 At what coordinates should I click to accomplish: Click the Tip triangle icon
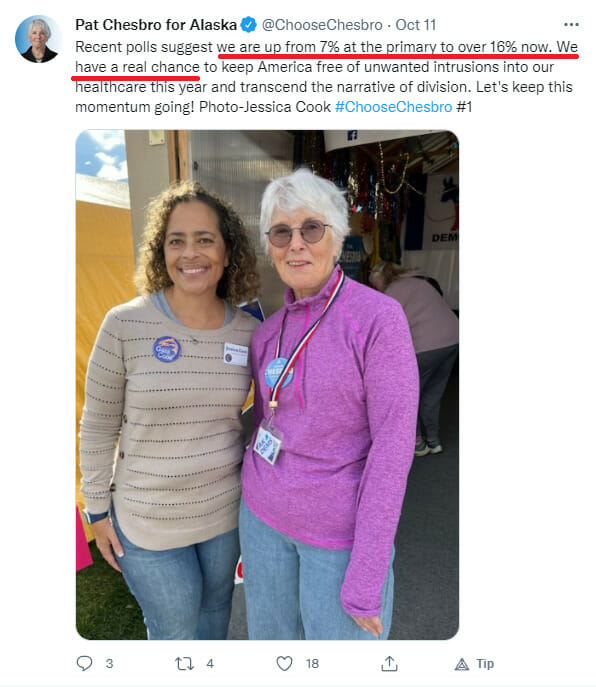[x=461, y=665]
